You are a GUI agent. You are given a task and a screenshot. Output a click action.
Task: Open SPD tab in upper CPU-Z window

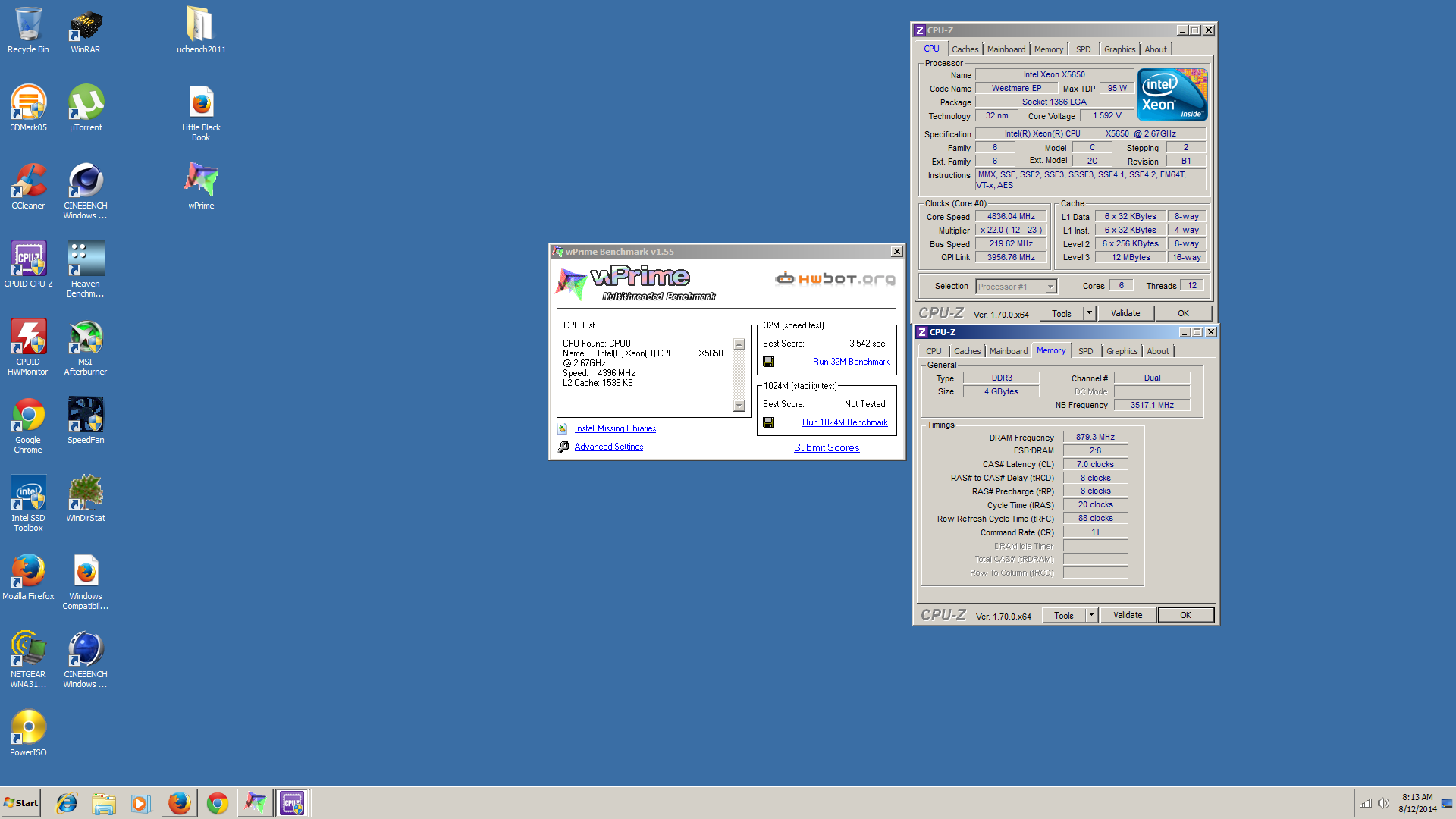1083,49
